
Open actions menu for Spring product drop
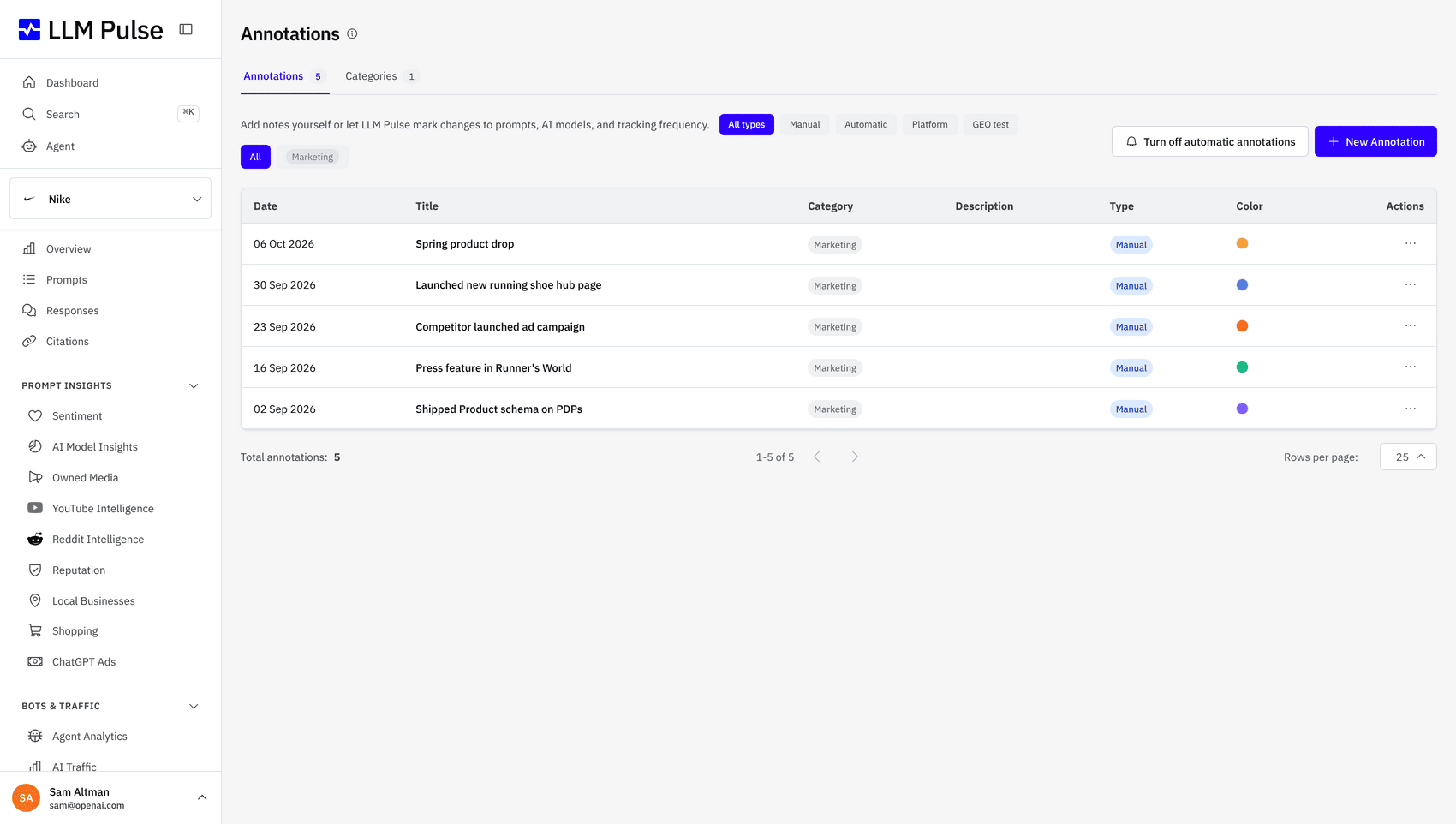1411,244
